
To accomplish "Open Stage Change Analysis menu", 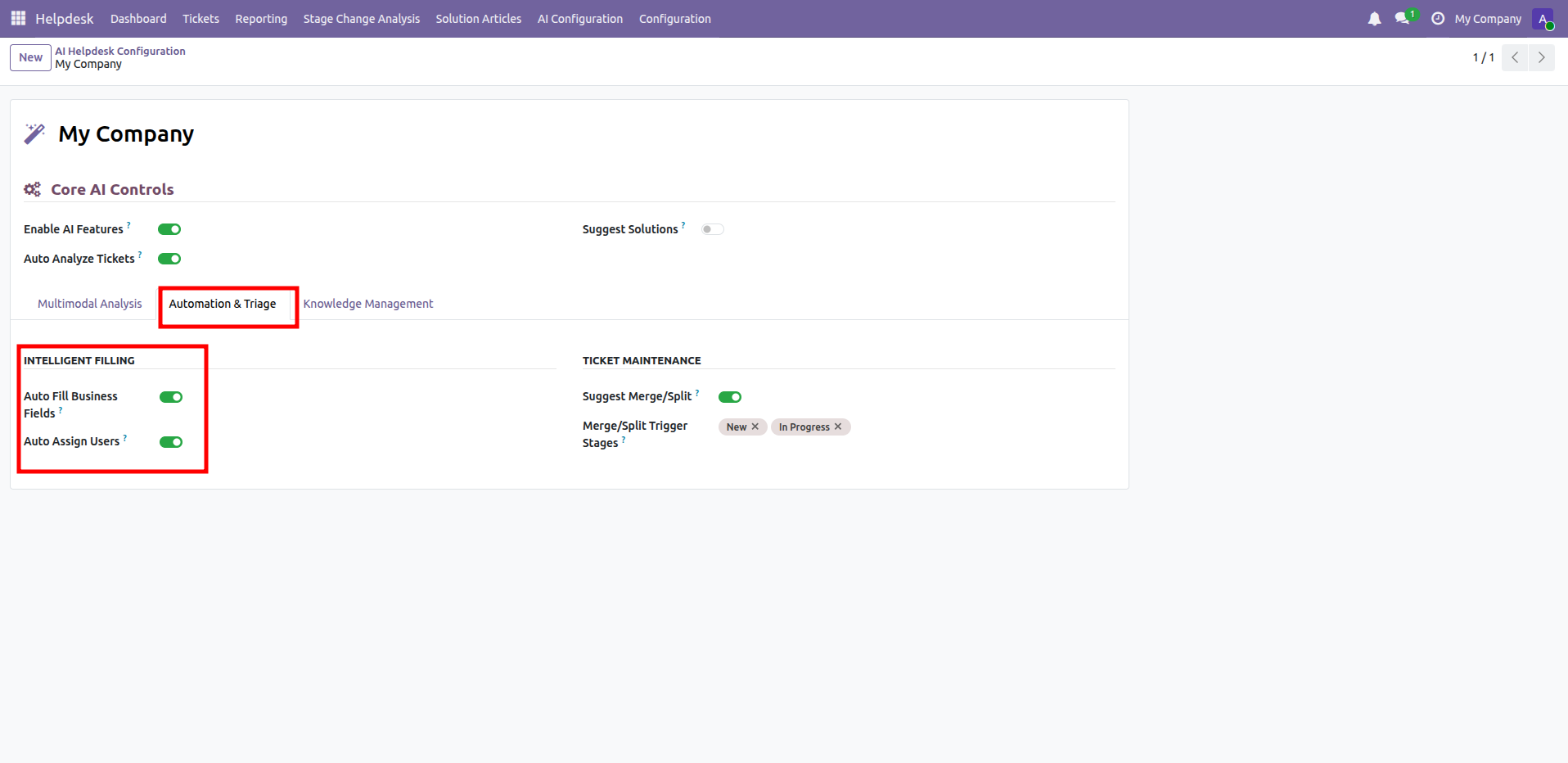I will pyautogui.click(x=362, y=19).
